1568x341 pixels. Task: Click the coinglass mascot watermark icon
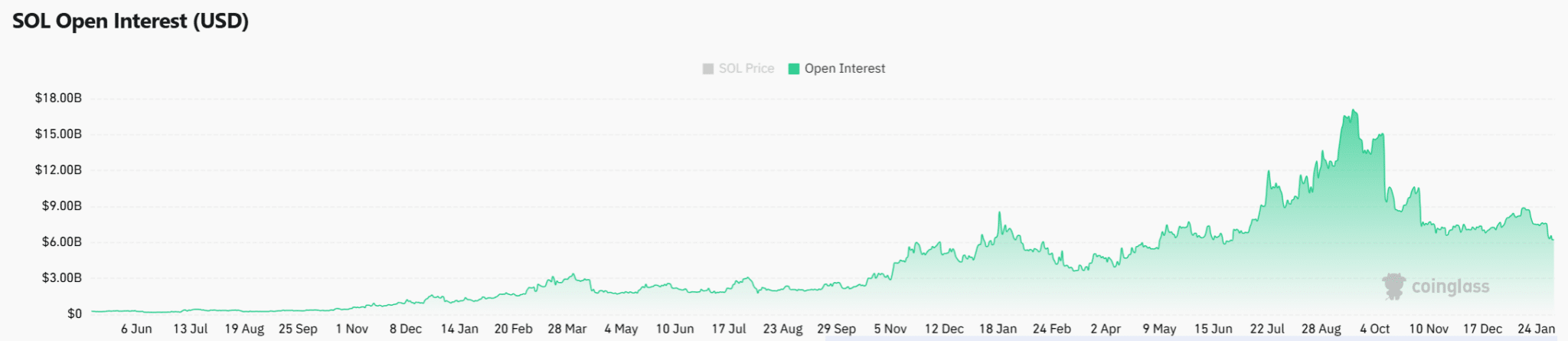pyautogui.click(x=1393, y=287)
